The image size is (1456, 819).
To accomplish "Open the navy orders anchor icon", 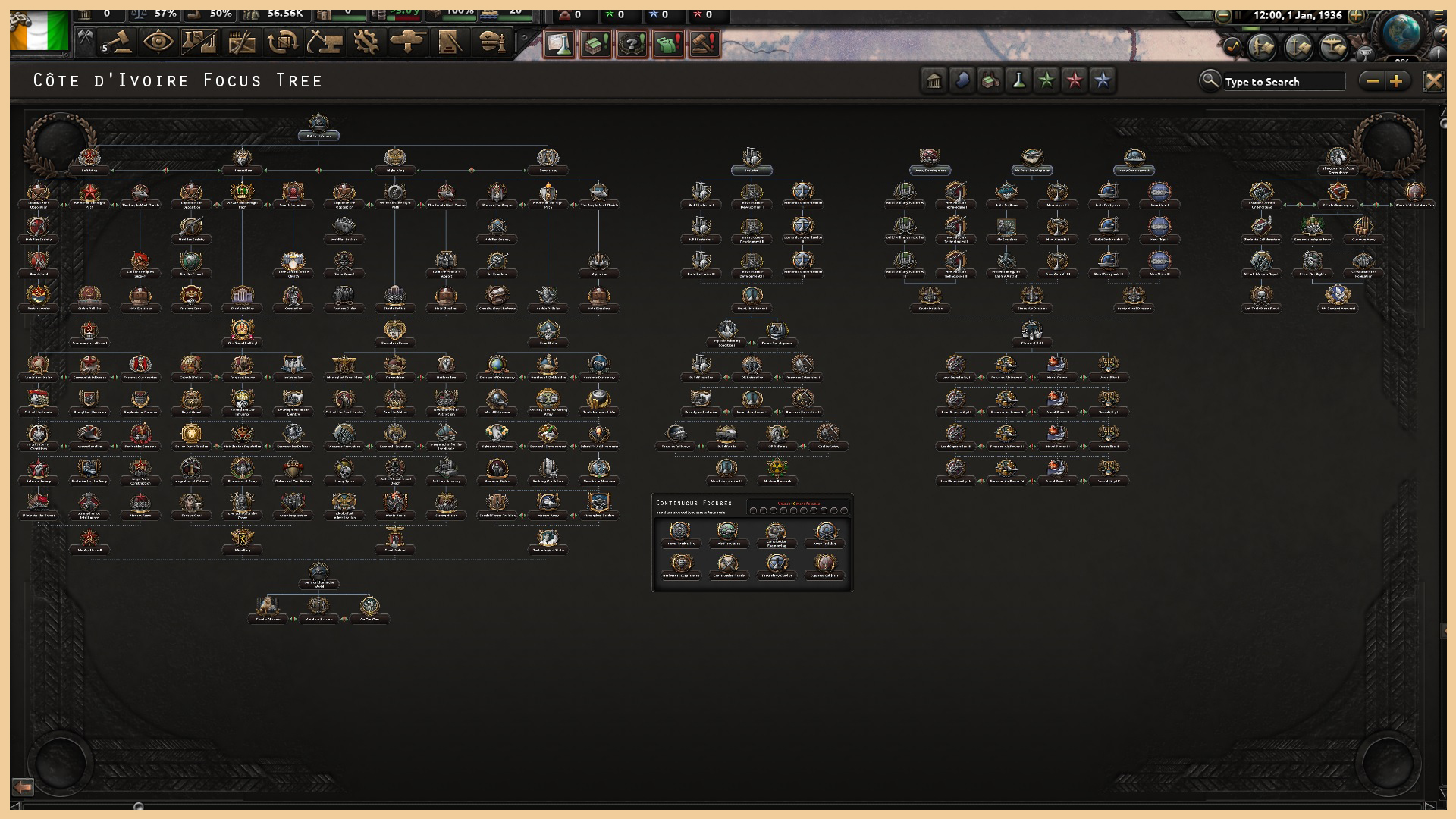I will pyautogui.click(x=1298, y=47).
